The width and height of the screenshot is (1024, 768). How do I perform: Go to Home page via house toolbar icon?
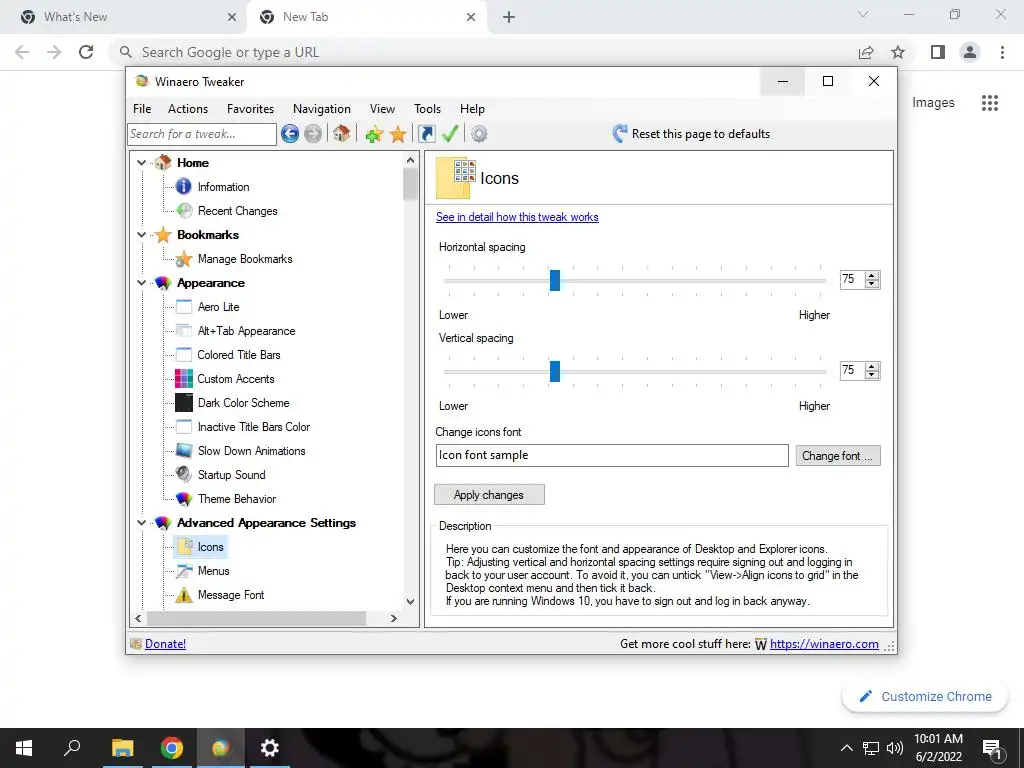pyautogui.click(x=341, y=133)
